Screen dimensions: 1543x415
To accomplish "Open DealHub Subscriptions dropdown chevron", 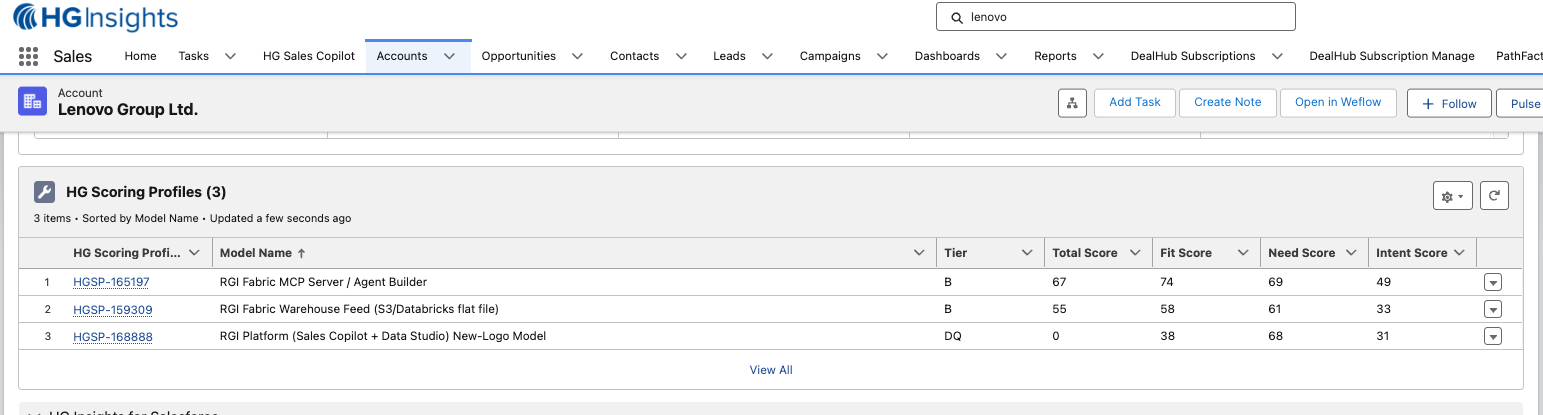I will [1277, 56].
